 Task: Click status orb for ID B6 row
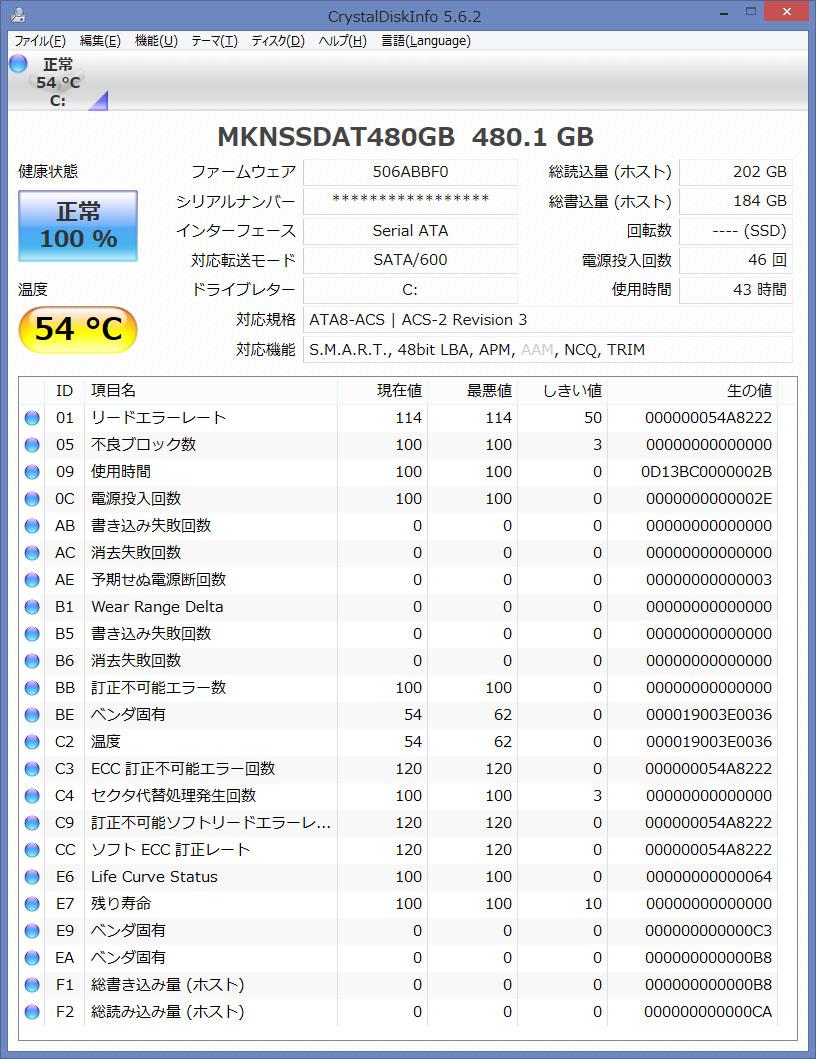32,661
